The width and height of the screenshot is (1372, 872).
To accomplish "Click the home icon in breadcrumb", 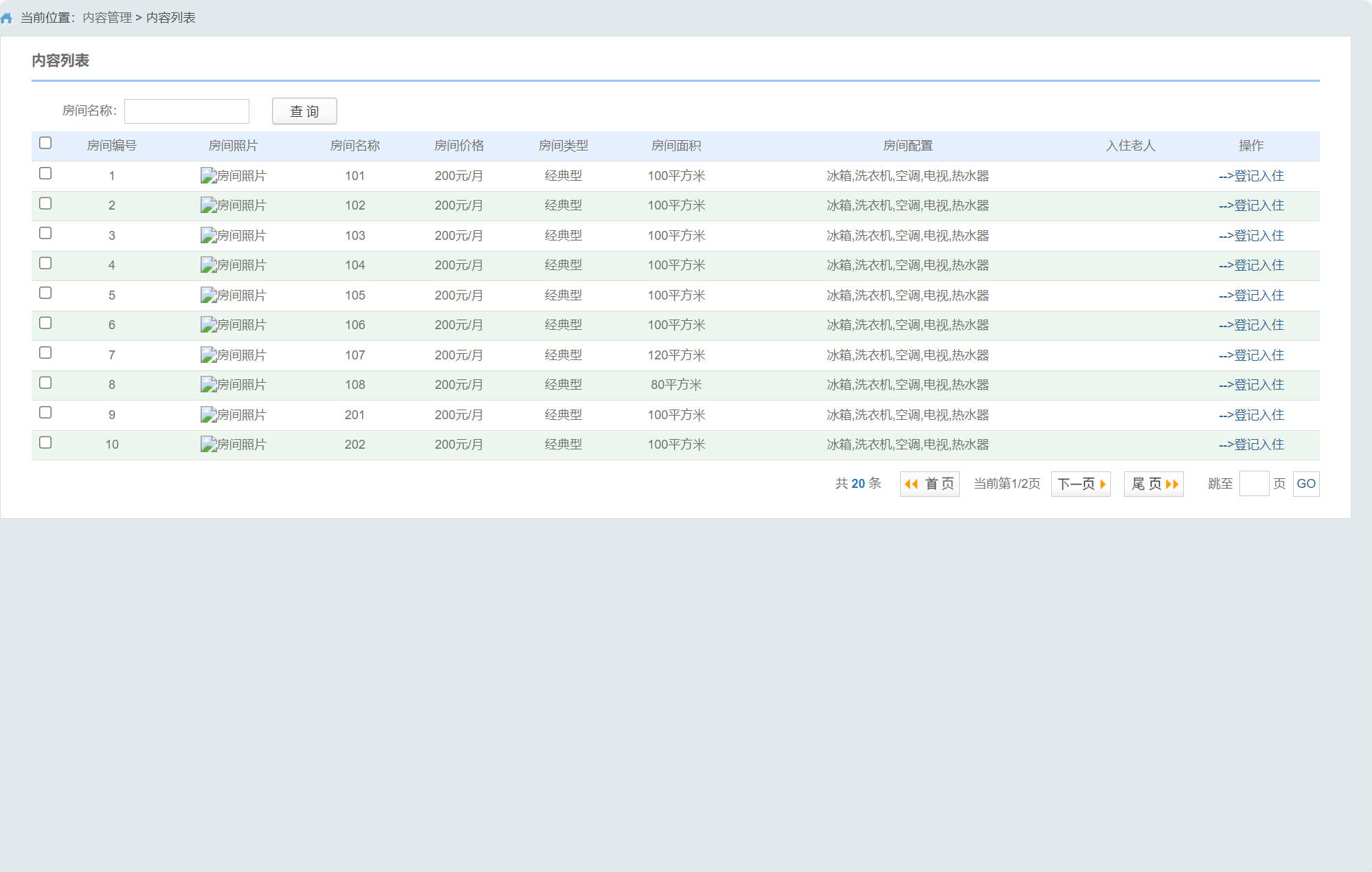I will point(7,18).
